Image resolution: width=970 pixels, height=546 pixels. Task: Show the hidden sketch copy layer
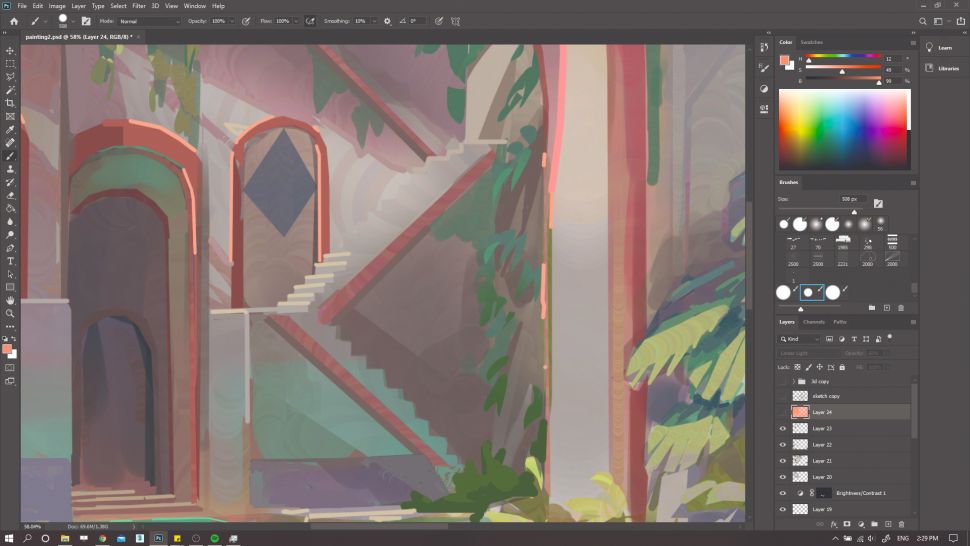[x=783, y=396]
